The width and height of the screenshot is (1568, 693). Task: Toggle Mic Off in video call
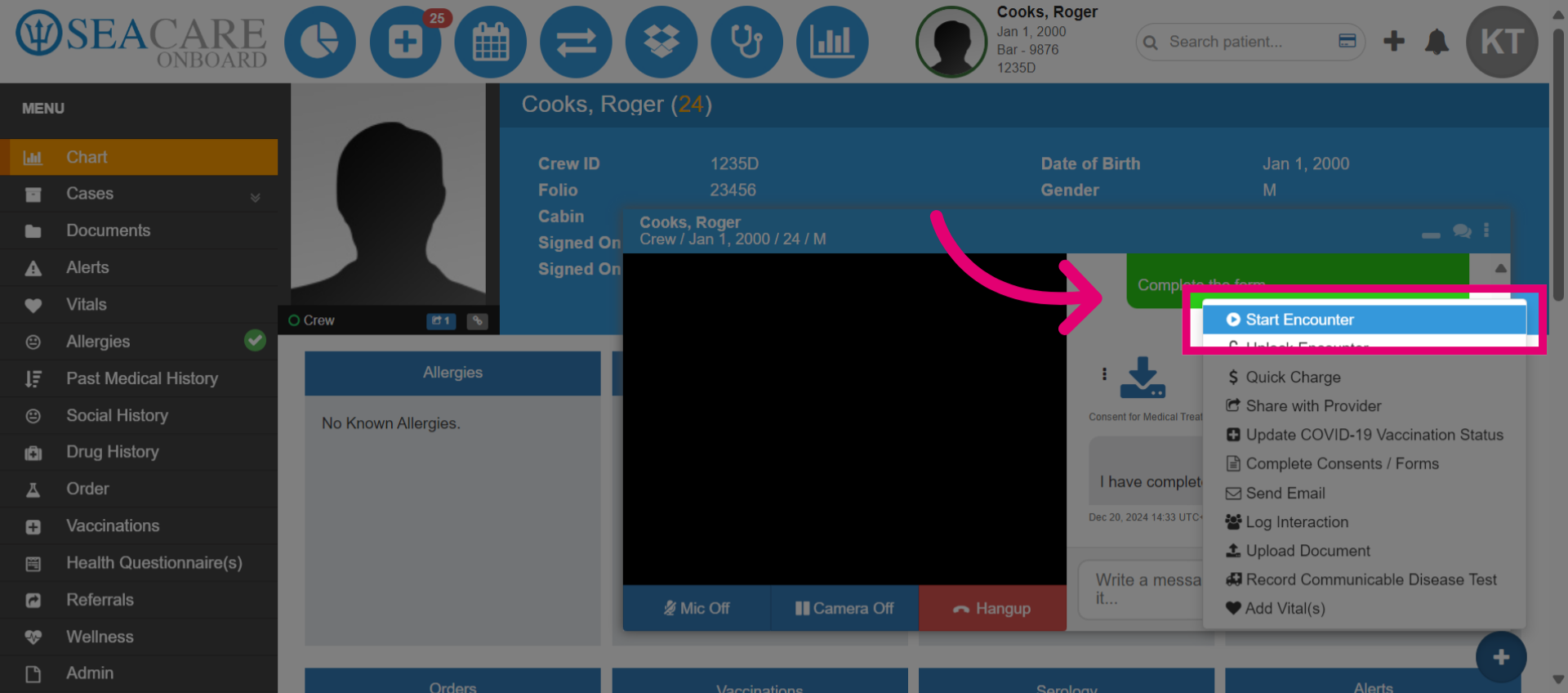click(697, 608)
